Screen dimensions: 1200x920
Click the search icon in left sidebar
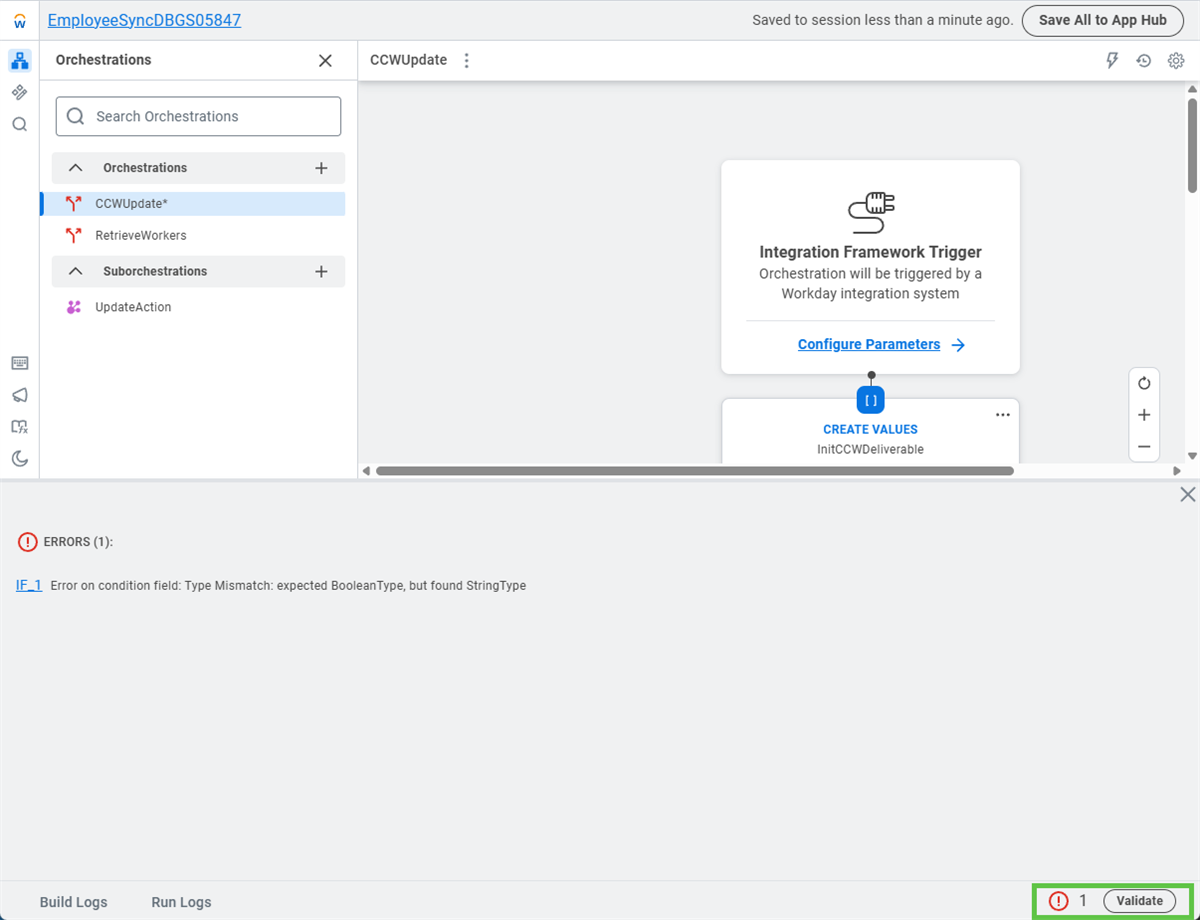click(20, 125)
